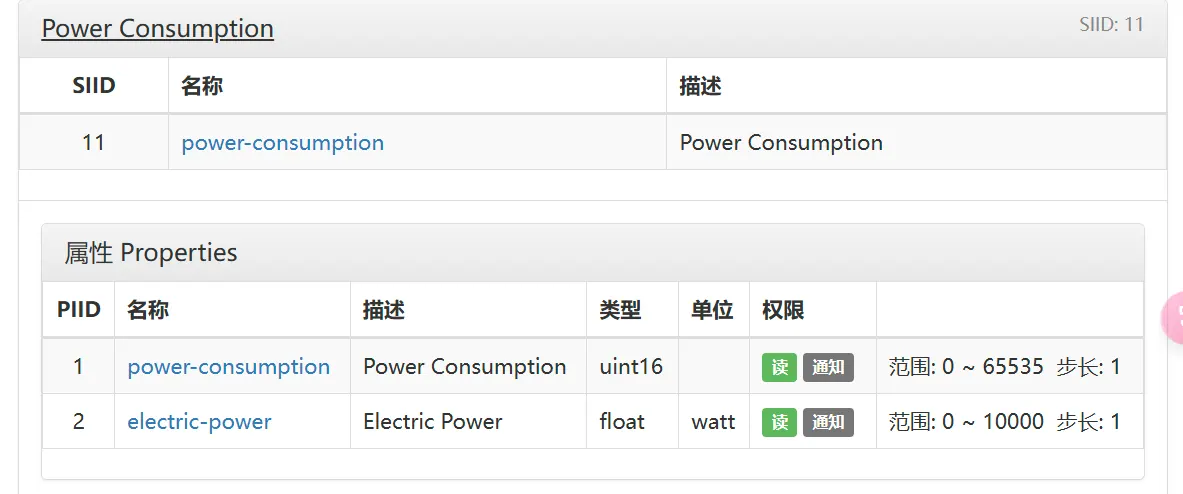Click the 属性 Properties panel heading
Screen dimensions: 1183x494
pos(151,253)
